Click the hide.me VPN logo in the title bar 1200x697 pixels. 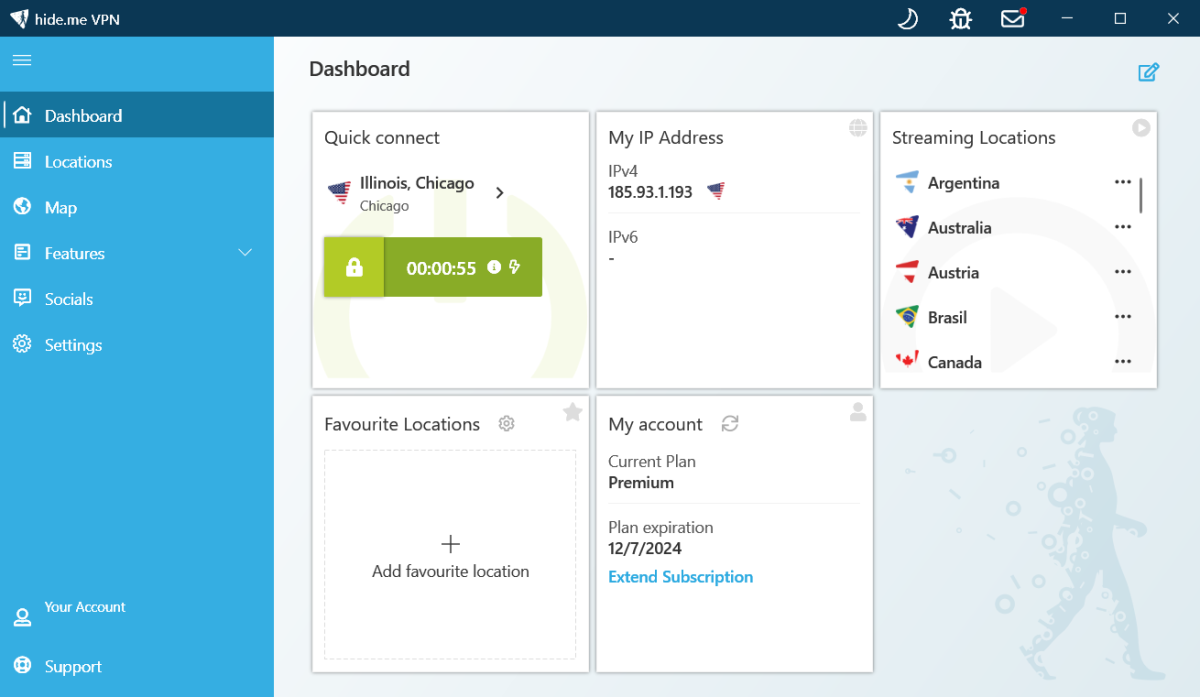[x=19, y=18]
